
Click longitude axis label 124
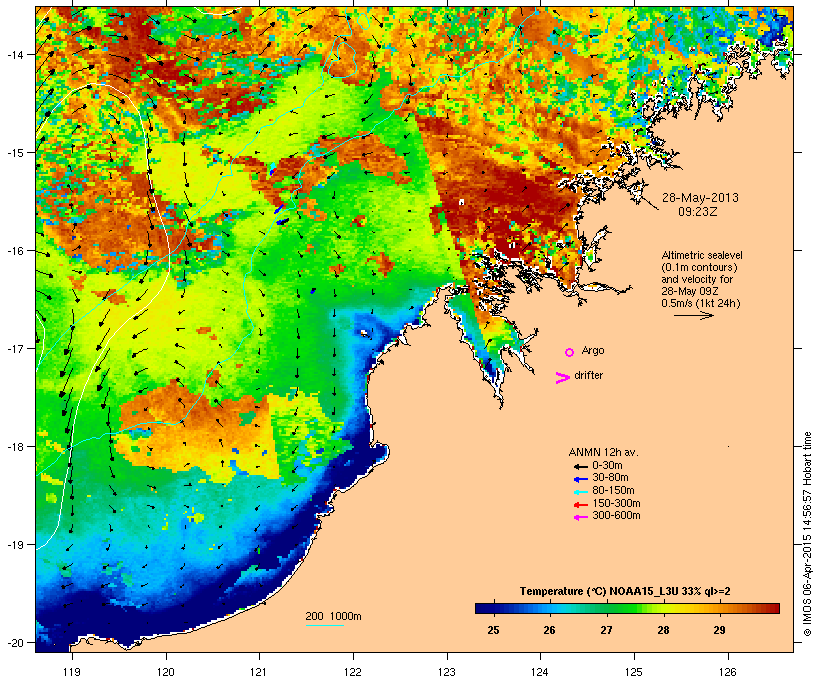point(540,672)
